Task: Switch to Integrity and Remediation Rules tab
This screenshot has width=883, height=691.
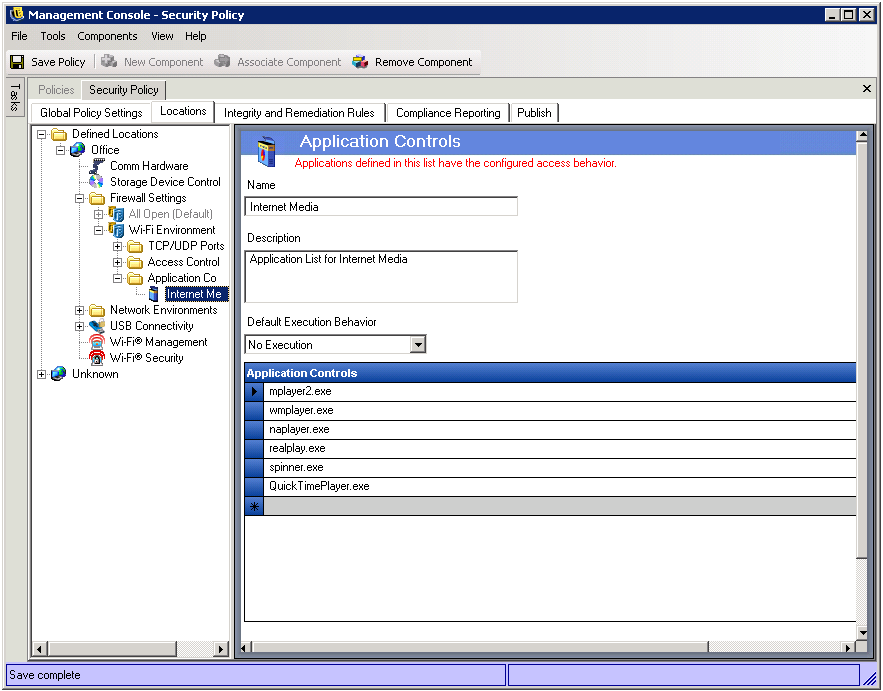Action: click(x=299, y=113)
